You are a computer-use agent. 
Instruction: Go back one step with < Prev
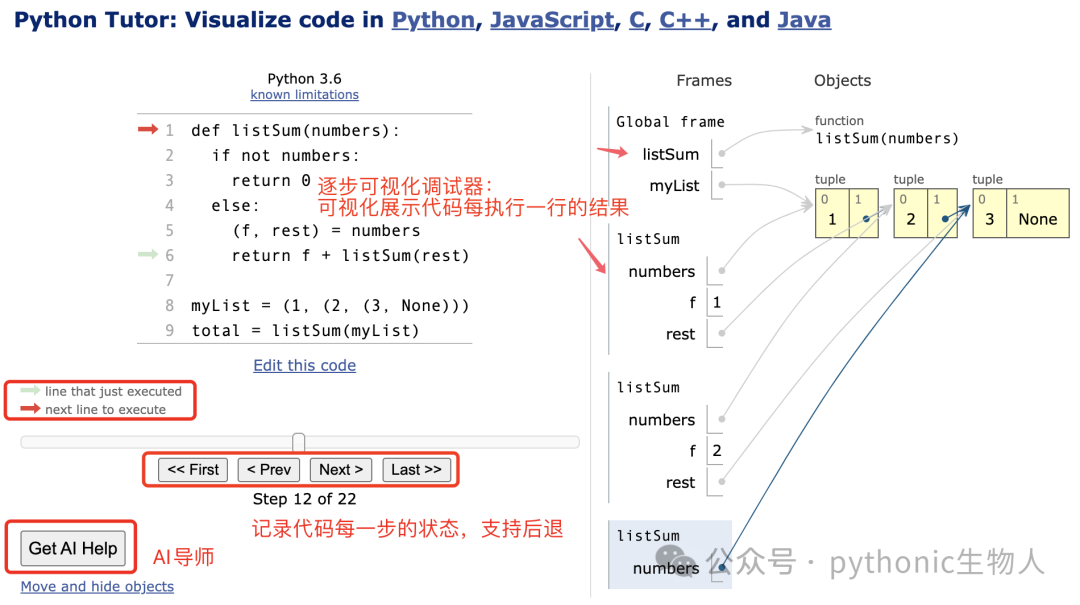pos(269,470)
